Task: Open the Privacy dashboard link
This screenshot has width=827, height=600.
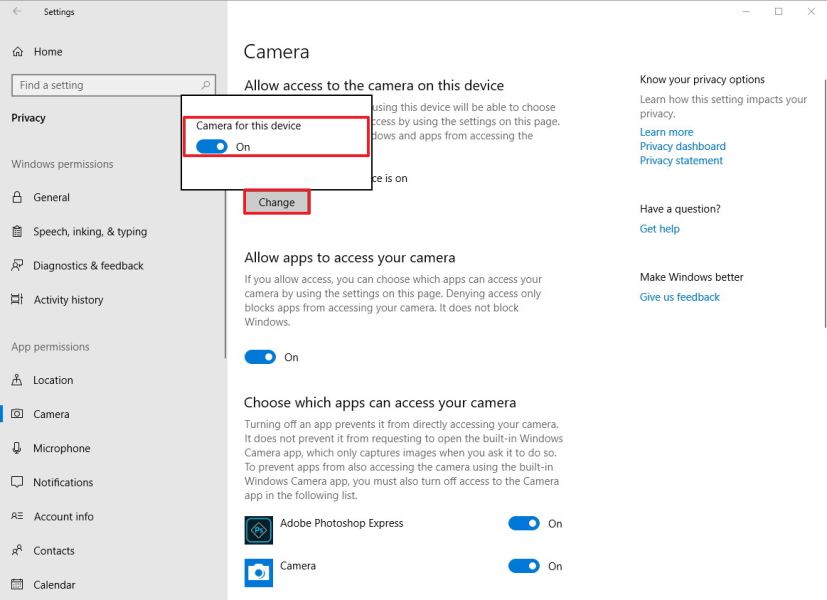Action: pyautogui.click(x=682, y=146)
